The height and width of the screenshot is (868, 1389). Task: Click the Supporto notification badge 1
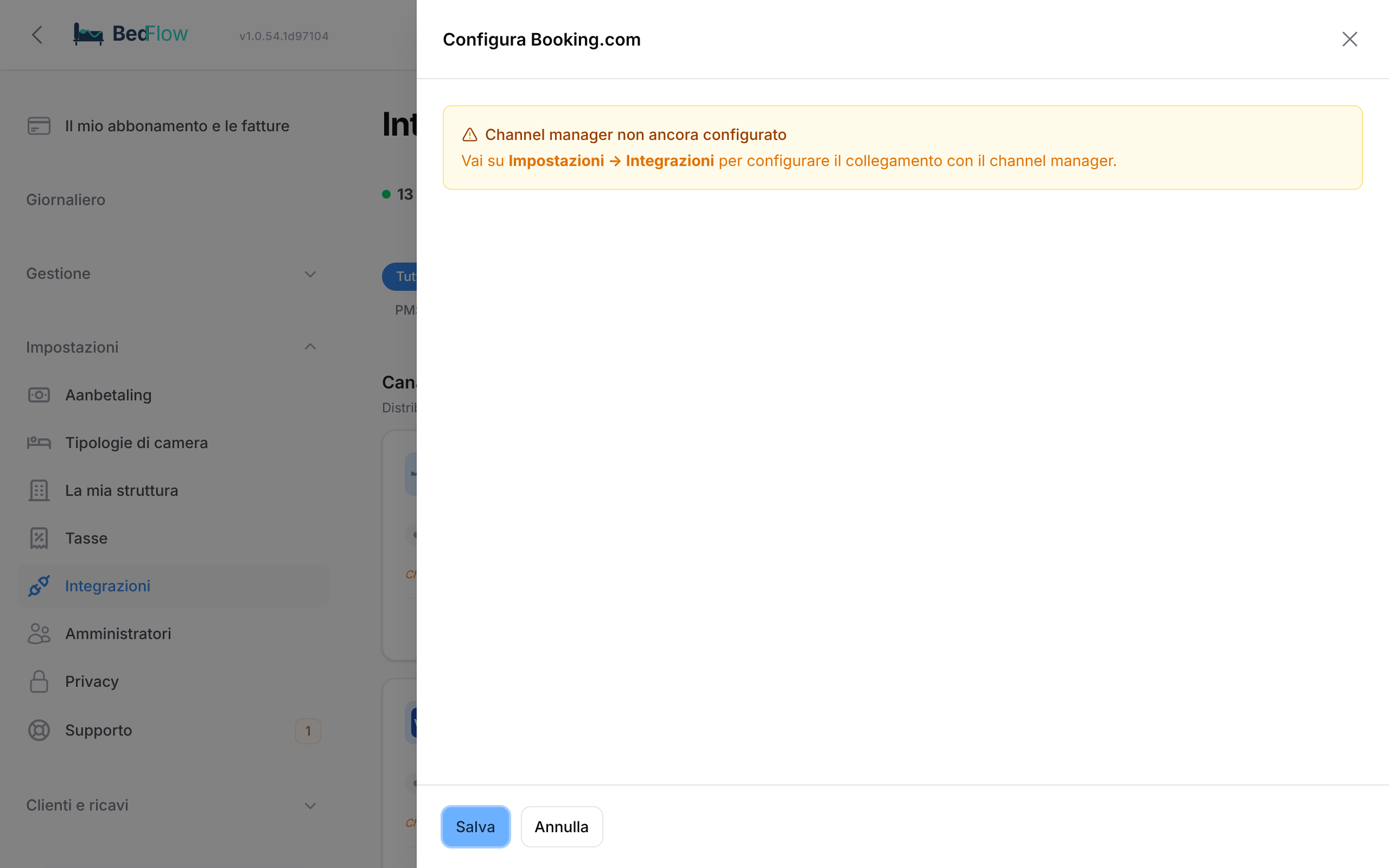click(x=308, y=731)
